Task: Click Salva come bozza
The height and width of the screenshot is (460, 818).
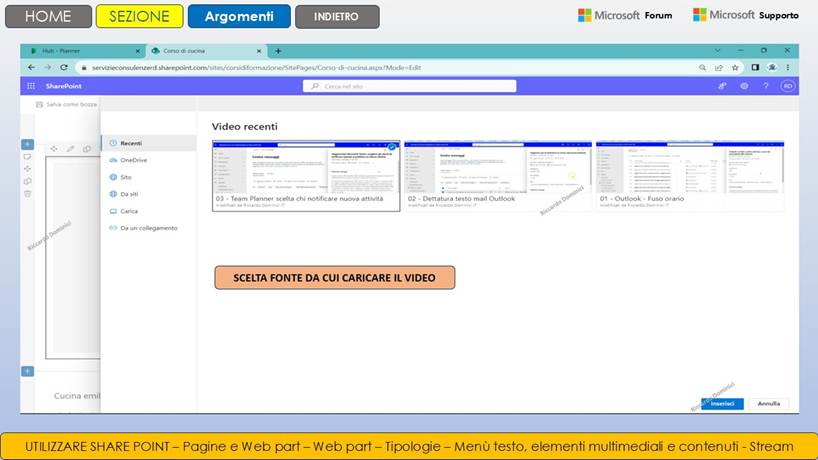Action: (x=66, y=104)
